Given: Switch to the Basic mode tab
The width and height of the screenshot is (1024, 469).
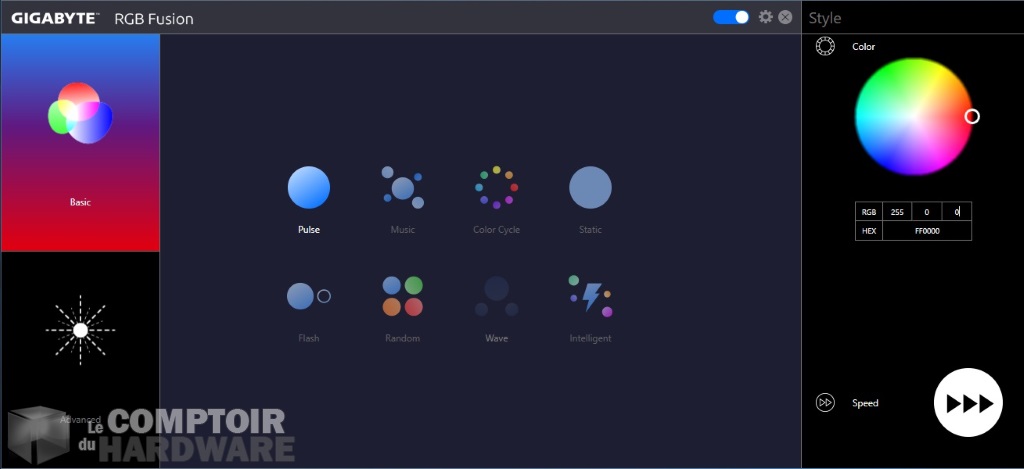Looking at the screenshot, I should [80, 142].
